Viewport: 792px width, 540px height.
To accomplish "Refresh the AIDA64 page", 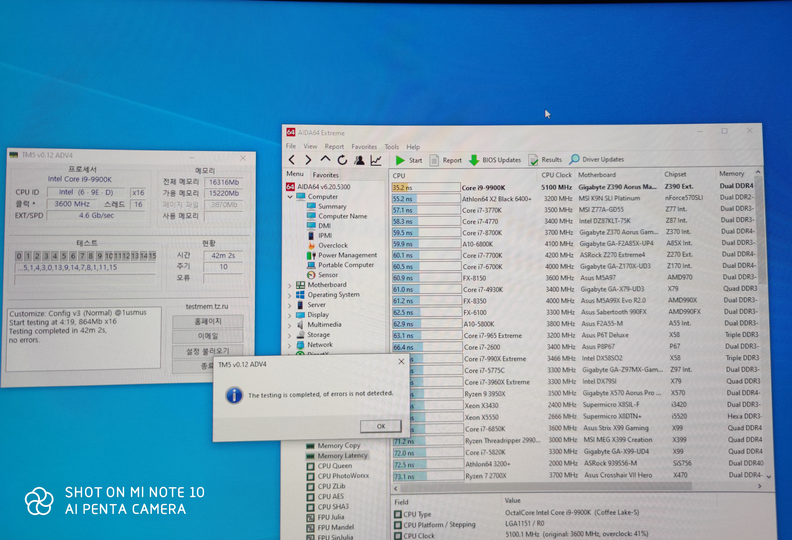I will (x=342, y=160).
